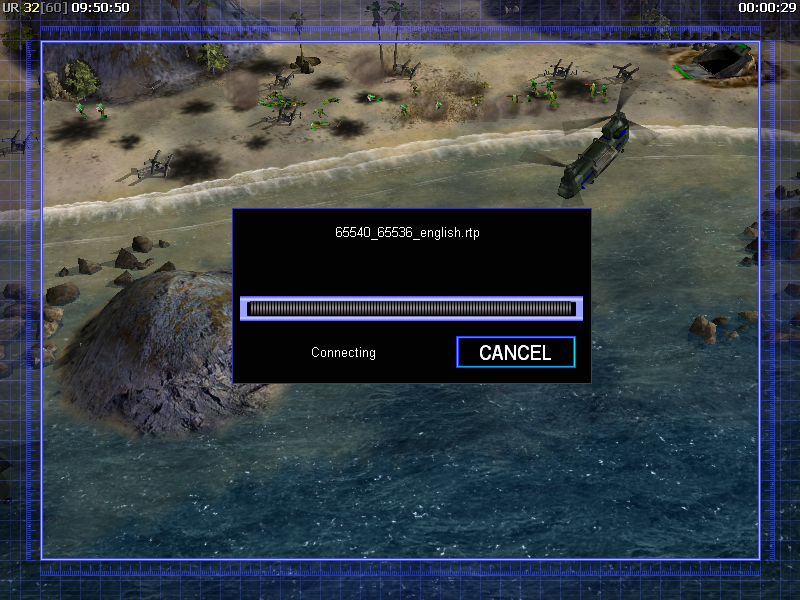Click the download progress bar

point(411,308)
